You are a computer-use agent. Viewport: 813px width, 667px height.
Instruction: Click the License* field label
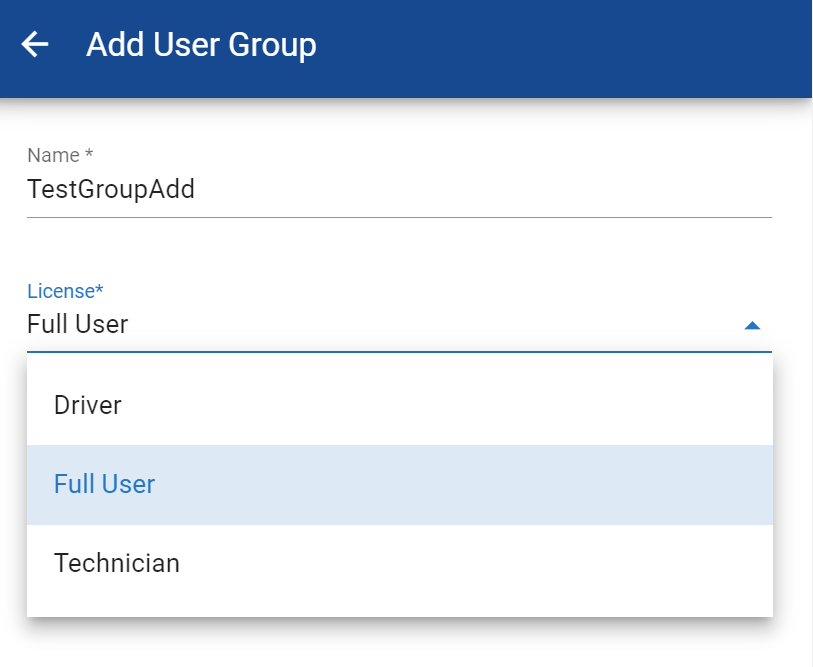tap(65, 291)
